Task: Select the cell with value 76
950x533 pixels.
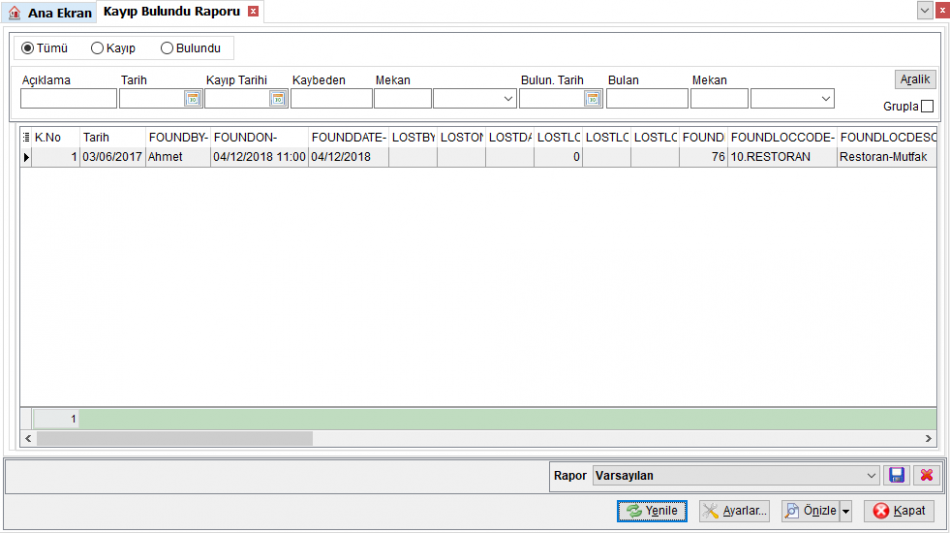Action: [703, 157]
